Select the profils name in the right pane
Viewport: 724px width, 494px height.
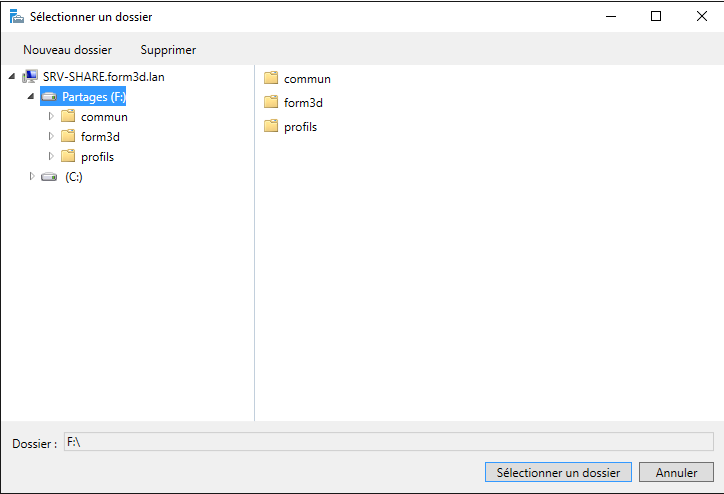click(x=301, y=127)
